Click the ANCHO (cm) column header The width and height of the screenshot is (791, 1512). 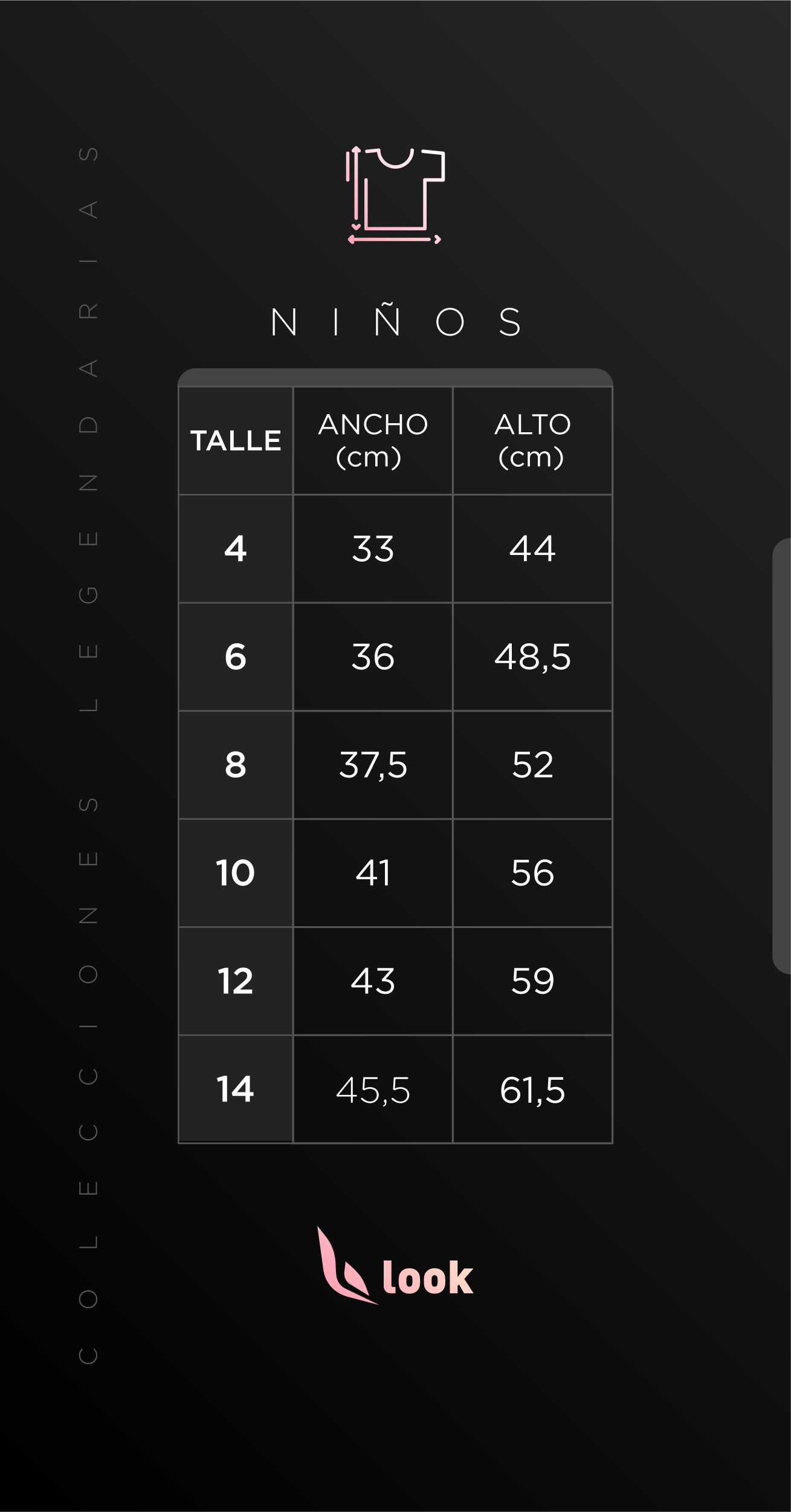pos(373,441)
